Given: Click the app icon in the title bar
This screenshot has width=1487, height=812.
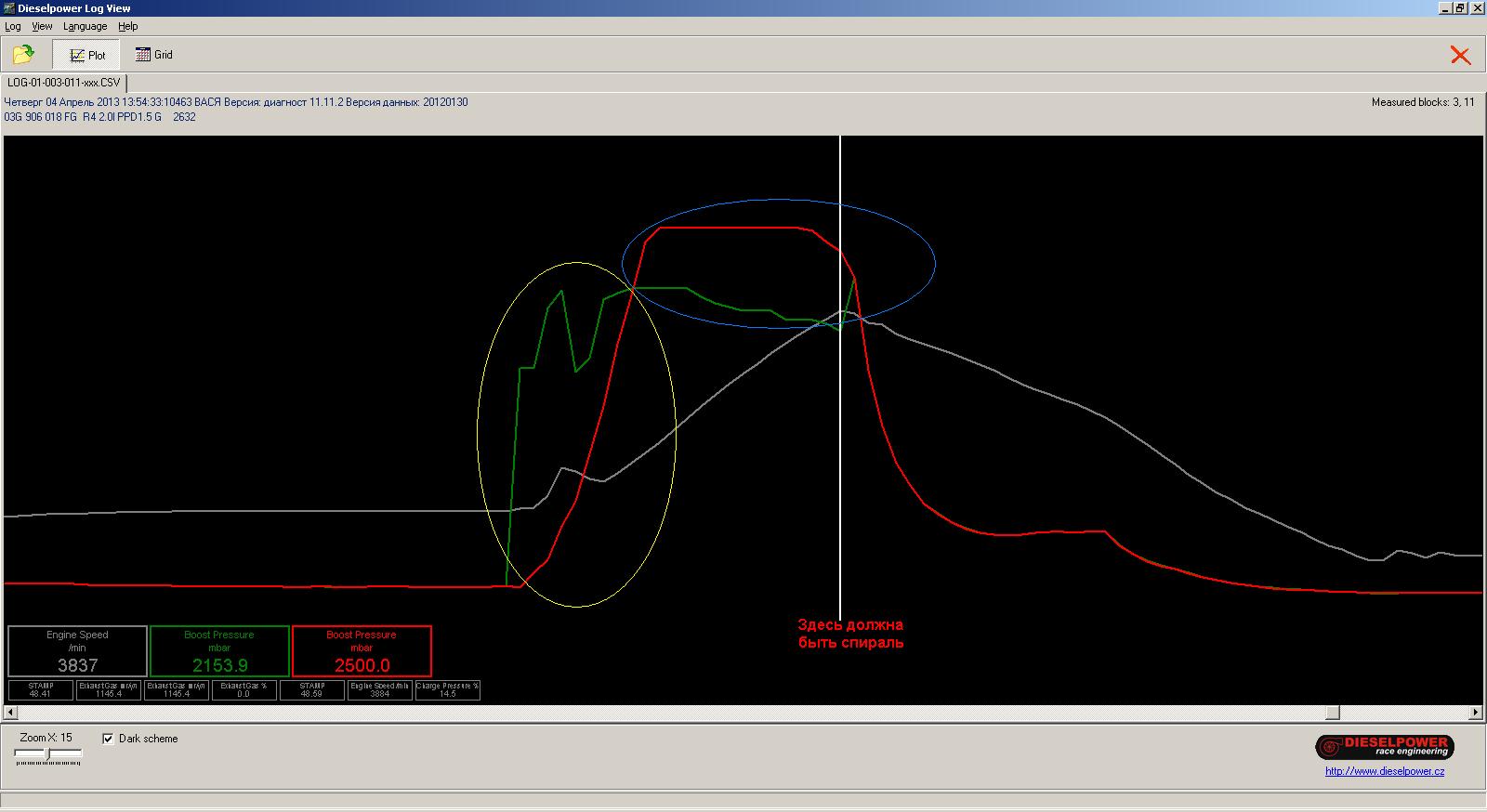Looking at the screenshot, I should (8, 8).
